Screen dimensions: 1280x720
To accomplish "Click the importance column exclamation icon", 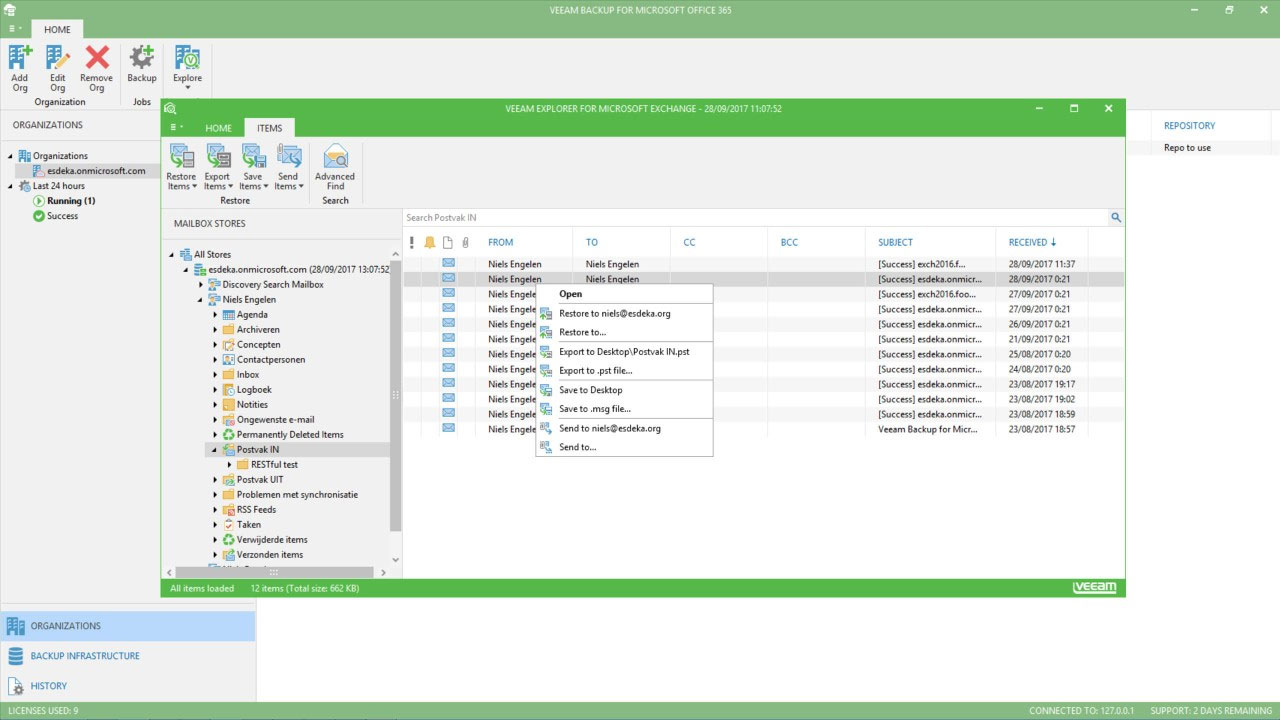I will coord(411,242).
